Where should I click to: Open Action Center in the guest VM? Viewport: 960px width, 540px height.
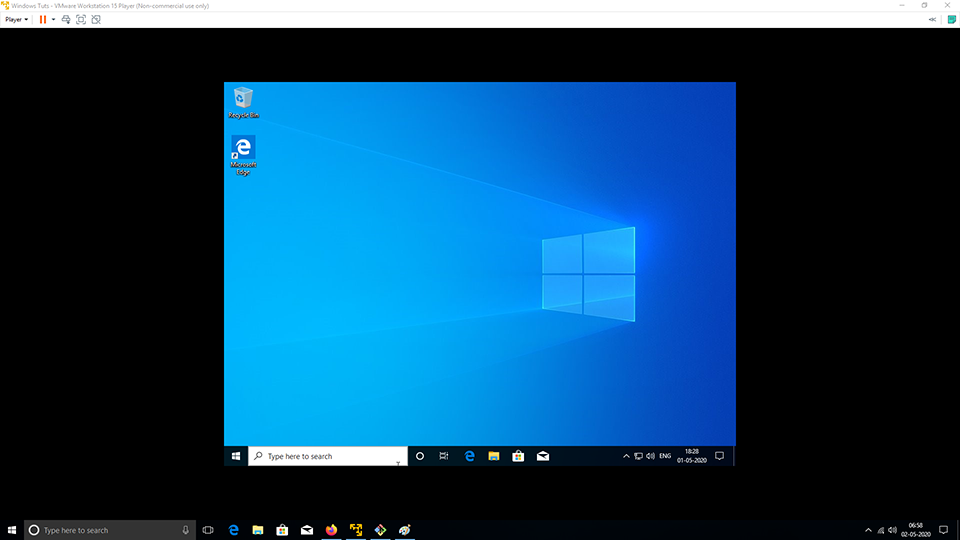click(x=719, y=456)
